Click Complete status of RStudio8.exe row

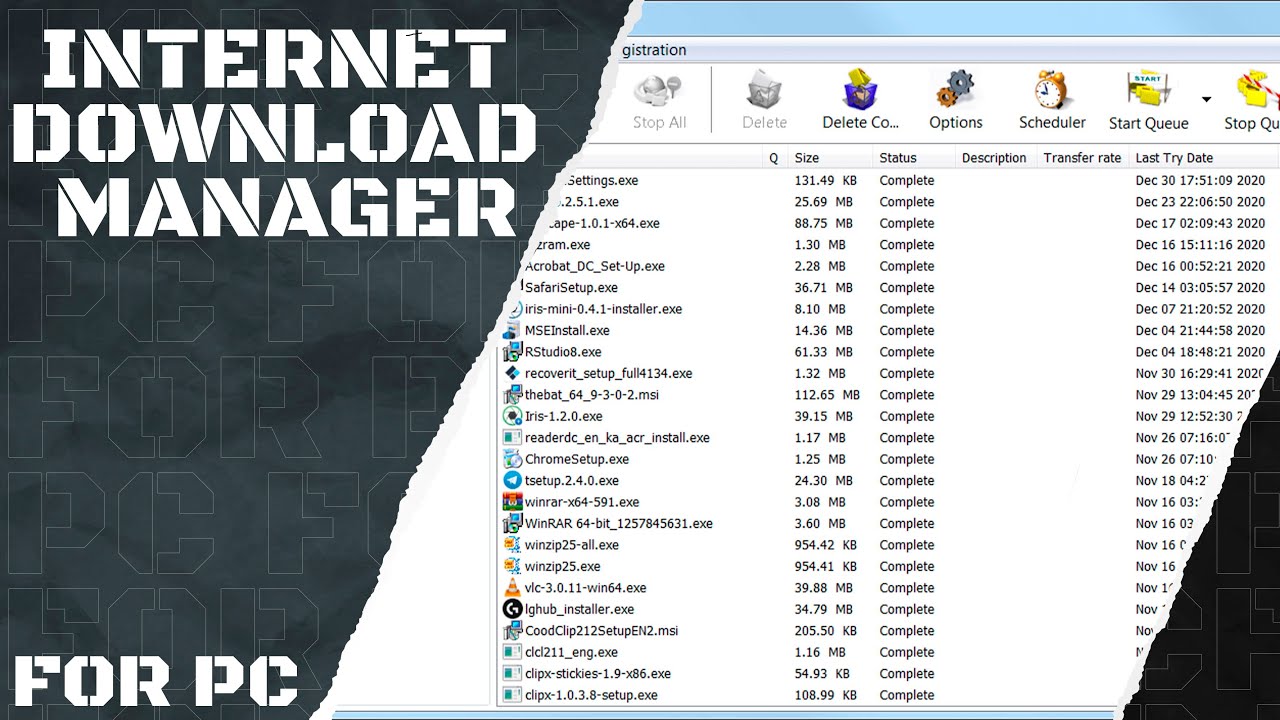pos(907,351)
